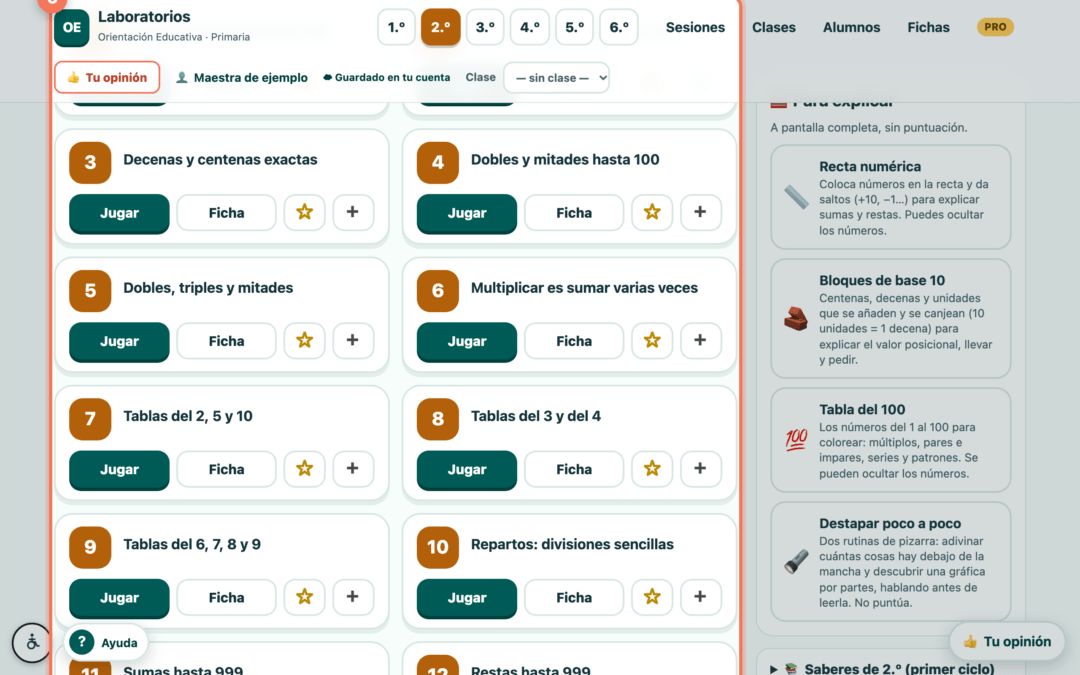Expand Saberes de 2.º (primer ciclo) section
This screenshot has width=1080, height=675.
[x=891, y=668]
